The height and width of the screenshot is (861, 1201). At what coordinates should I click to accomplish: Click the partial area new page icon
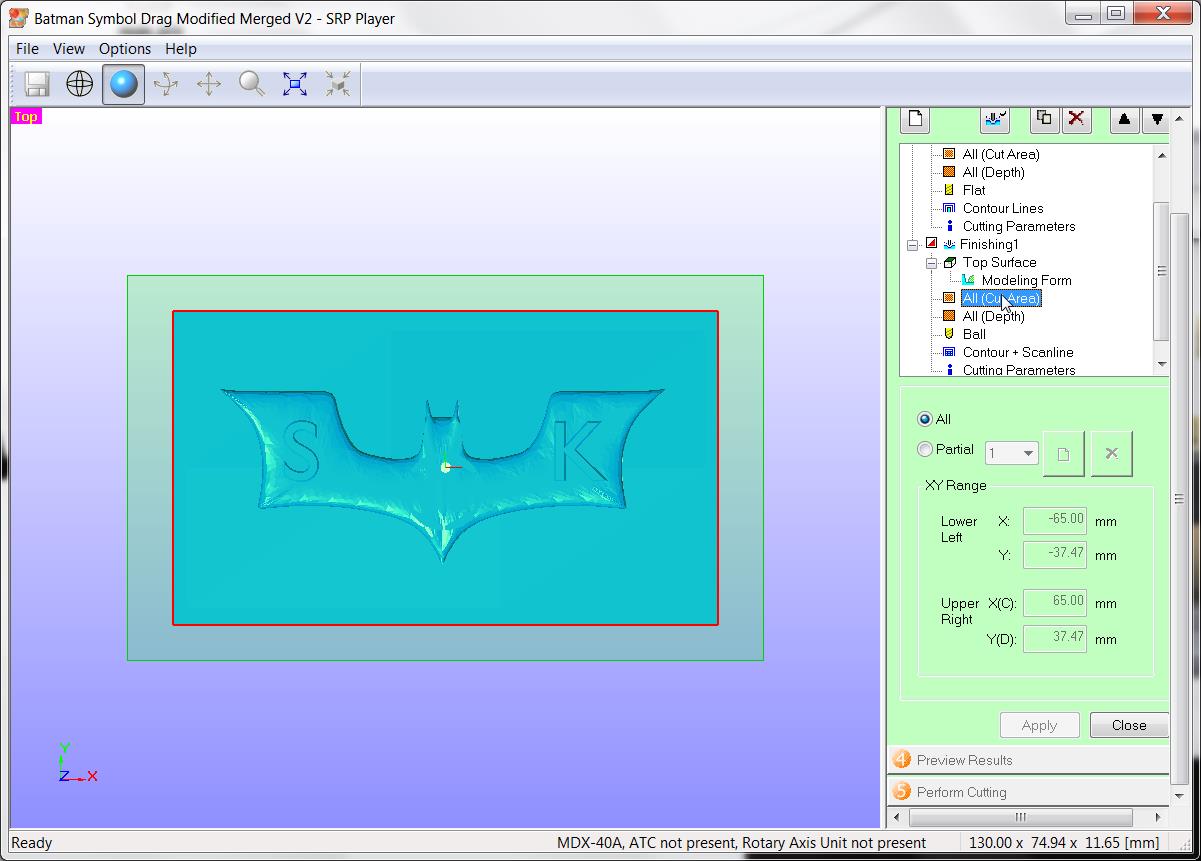click(x=1063, y=454)
